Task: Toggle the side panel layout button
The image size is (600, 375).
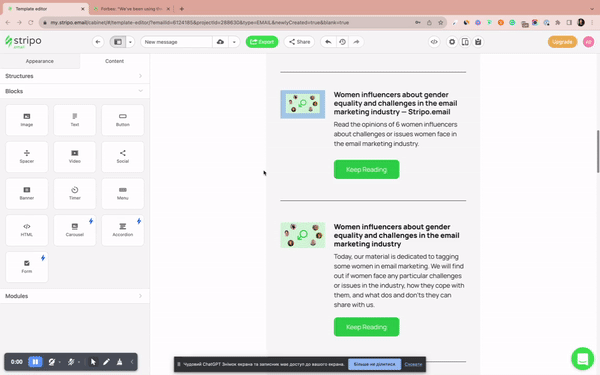Action: coord(118,42)
